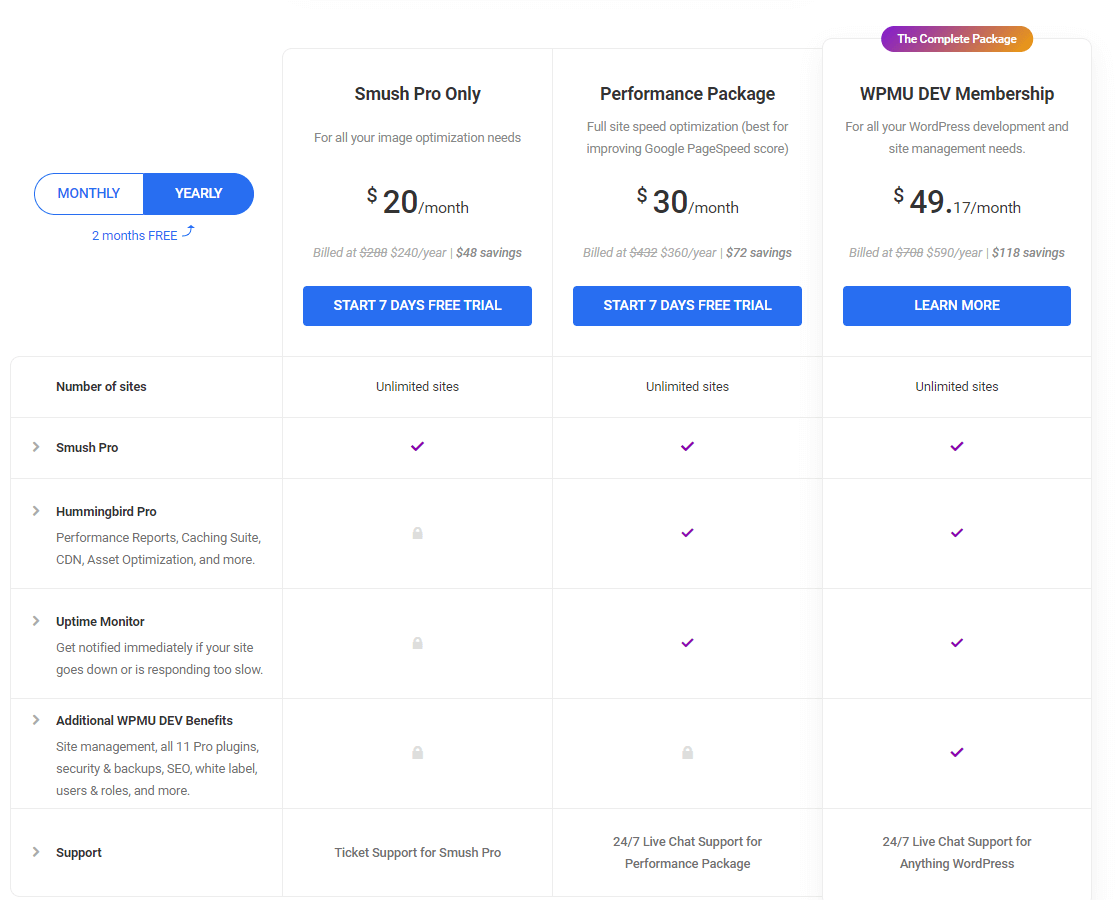The image size is (1120, 900).
Task: Click lock icon for Hummingbird Pro under Smush Pro Only
Action: (x=418, y=534)
